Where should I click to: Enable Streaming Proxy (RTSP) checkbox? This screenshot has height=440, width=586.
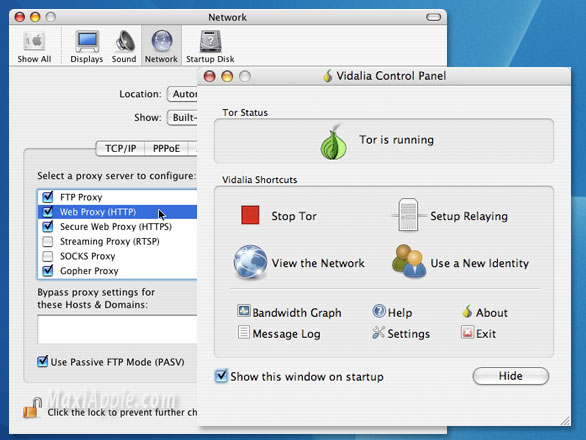click(x=48, y=241)
